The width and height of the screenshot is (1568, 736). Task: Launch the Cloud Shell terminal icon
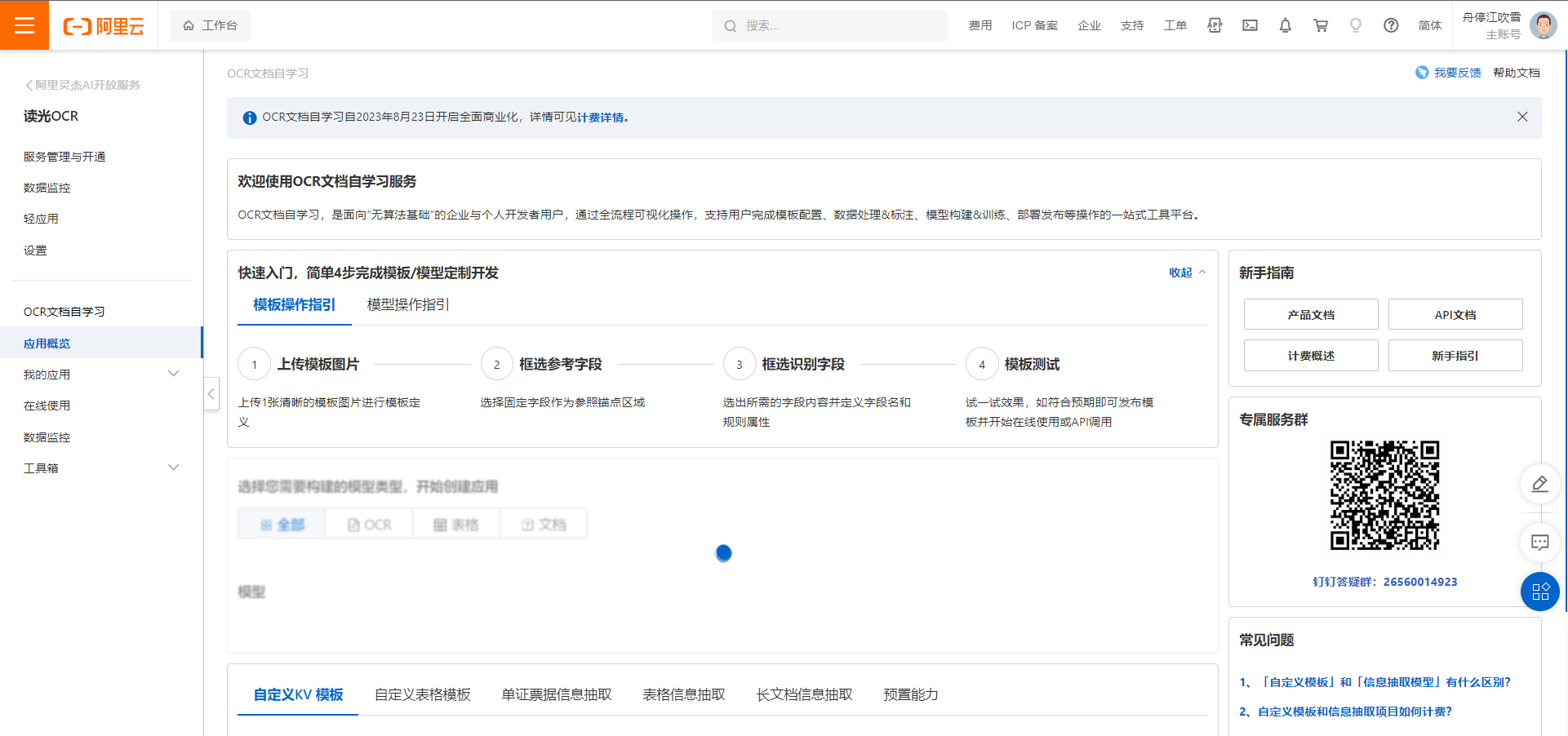1250,25
